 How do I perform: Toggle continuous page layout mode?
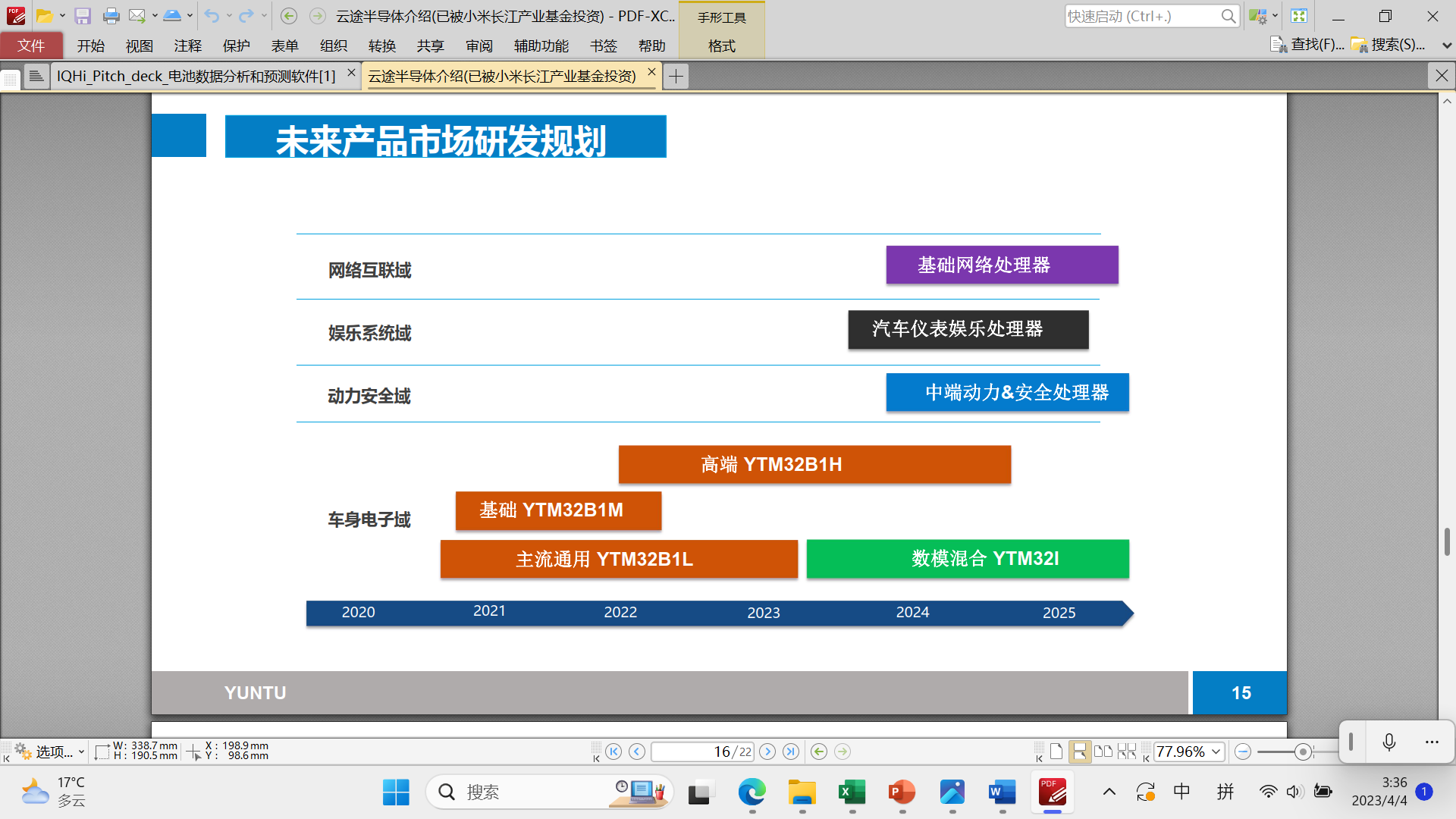(x=1079, y=752)
